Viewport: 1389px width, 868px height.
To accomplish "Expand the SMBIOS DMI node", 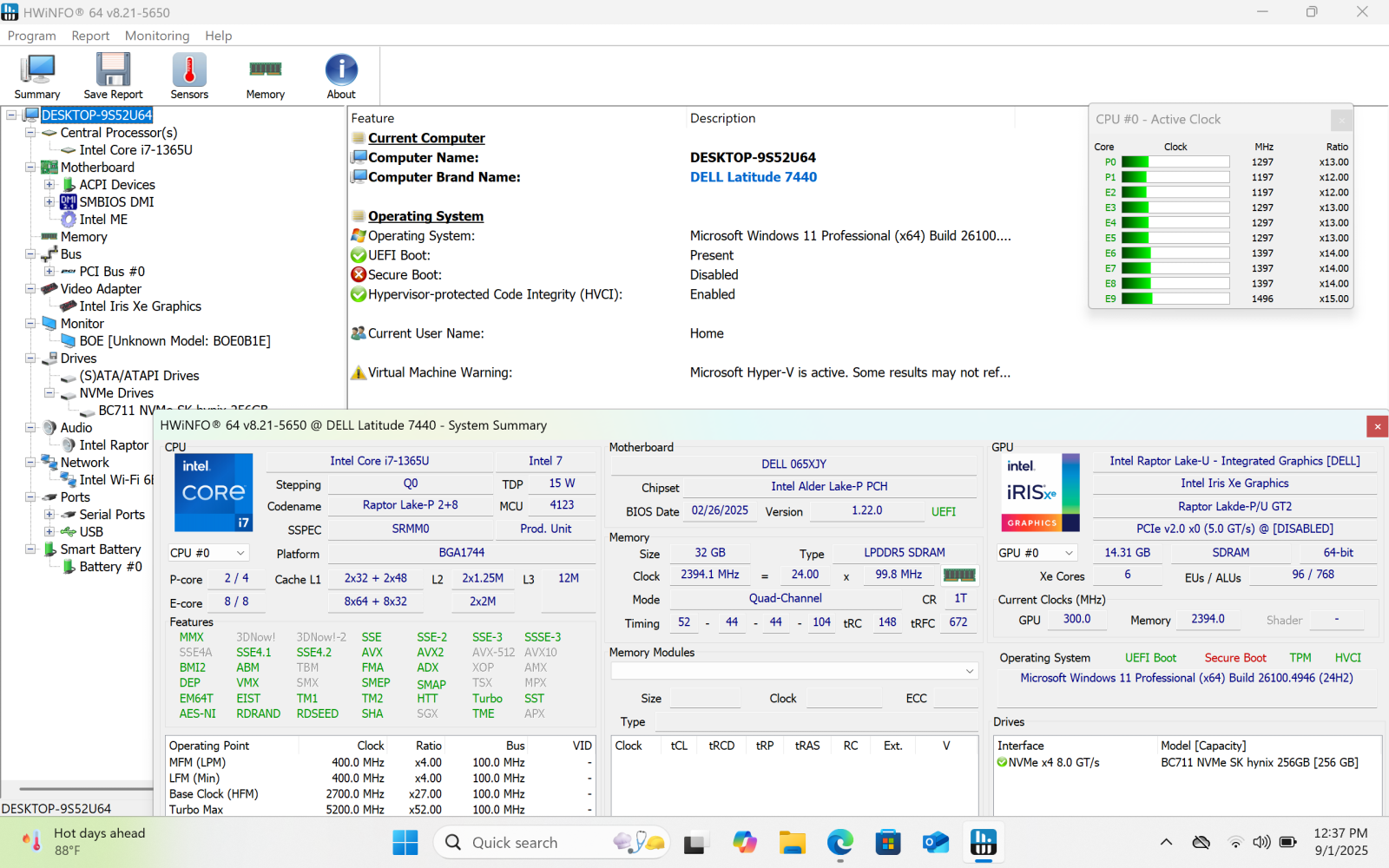I will 49,201.
